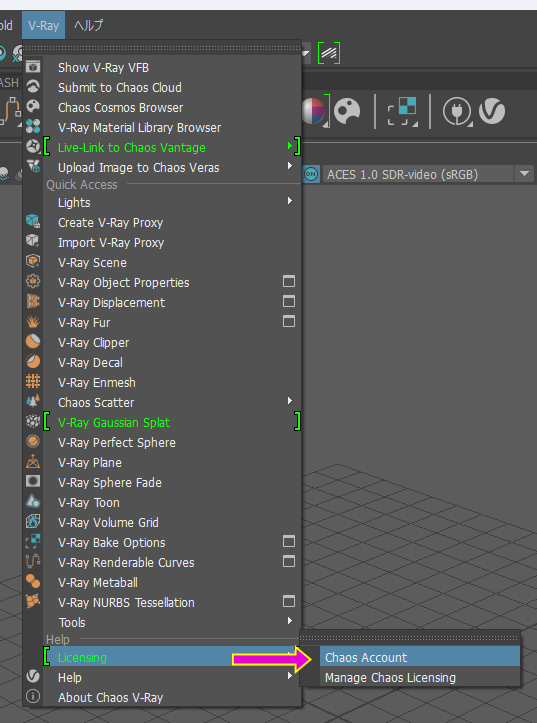This screenshot has width=537, height=723.
Task: Highlight the Licensing menu entry
Action: pyautogui.click(x=172, y=658)
